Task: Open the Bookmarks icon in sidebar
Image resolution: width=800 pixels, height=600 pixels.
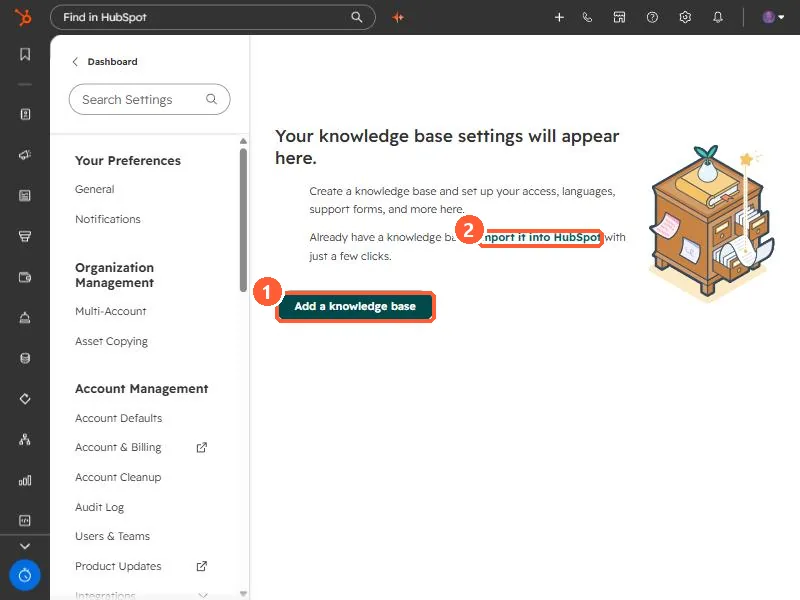Action: (24, 54)
